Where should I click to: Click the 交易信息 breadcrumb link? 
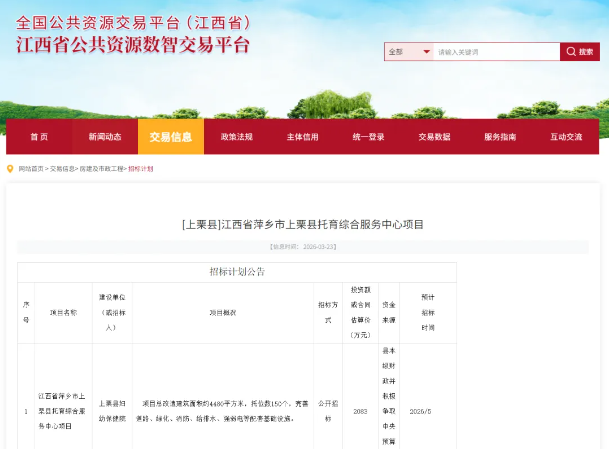tap(62, 169)
